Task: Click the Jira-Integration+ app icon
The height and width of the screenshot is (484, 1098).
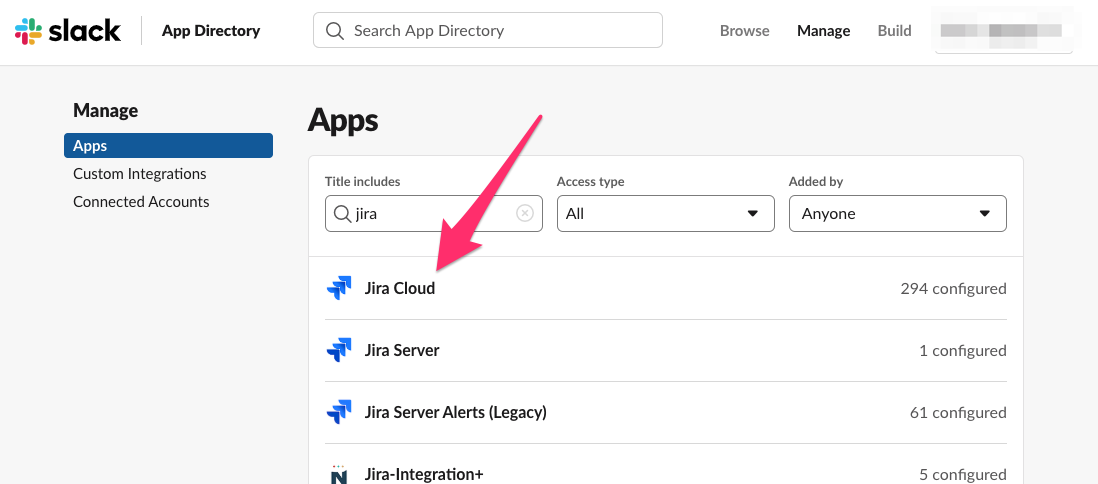Action: (339, 474)
